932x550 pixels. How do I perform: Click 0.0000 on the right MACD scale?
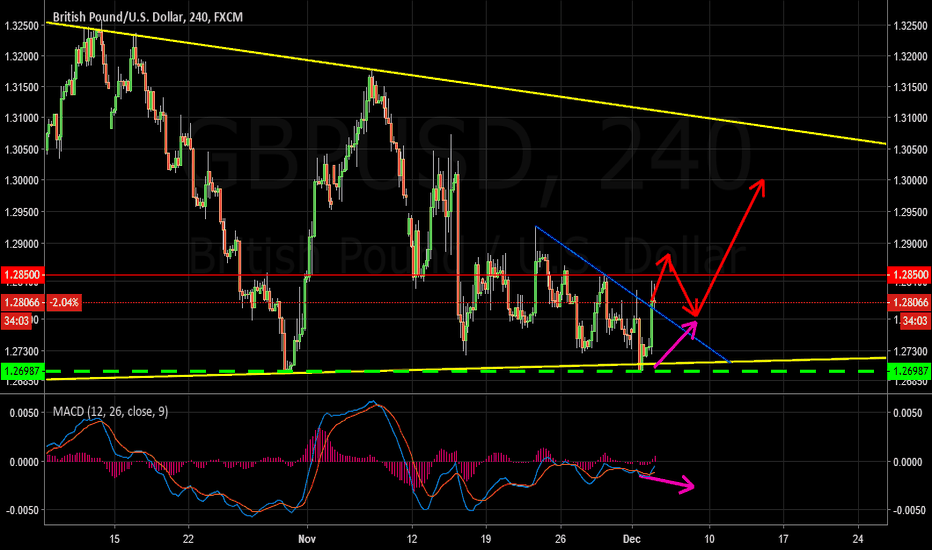909,462
